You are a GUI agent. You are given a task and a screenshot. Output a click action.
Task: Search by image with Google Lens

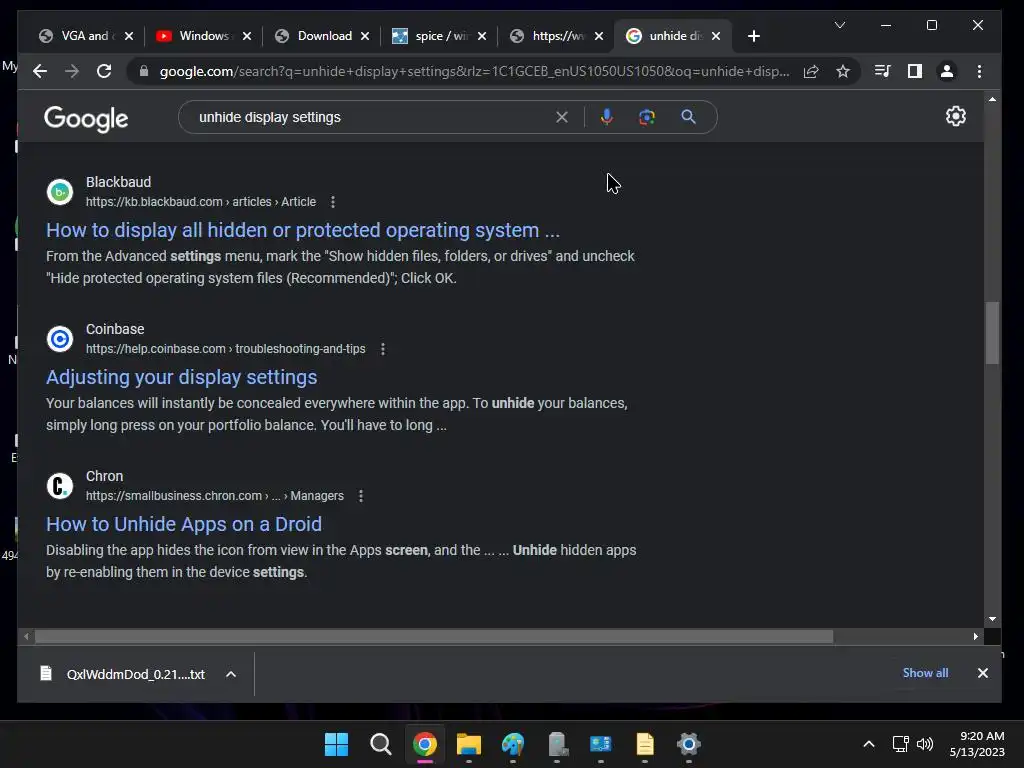(x=647, y=118)
